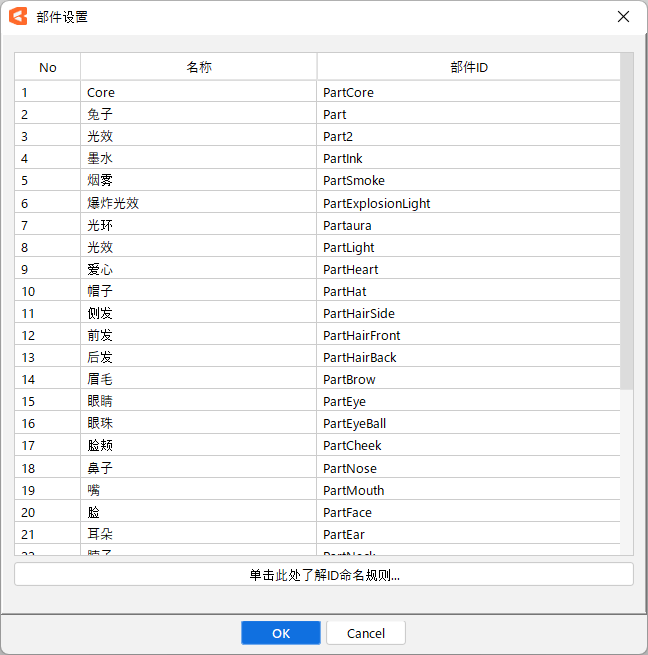648x655 pixels.
Task: Select the 眼珠 name cell
Action: click(x=199, y=423)
